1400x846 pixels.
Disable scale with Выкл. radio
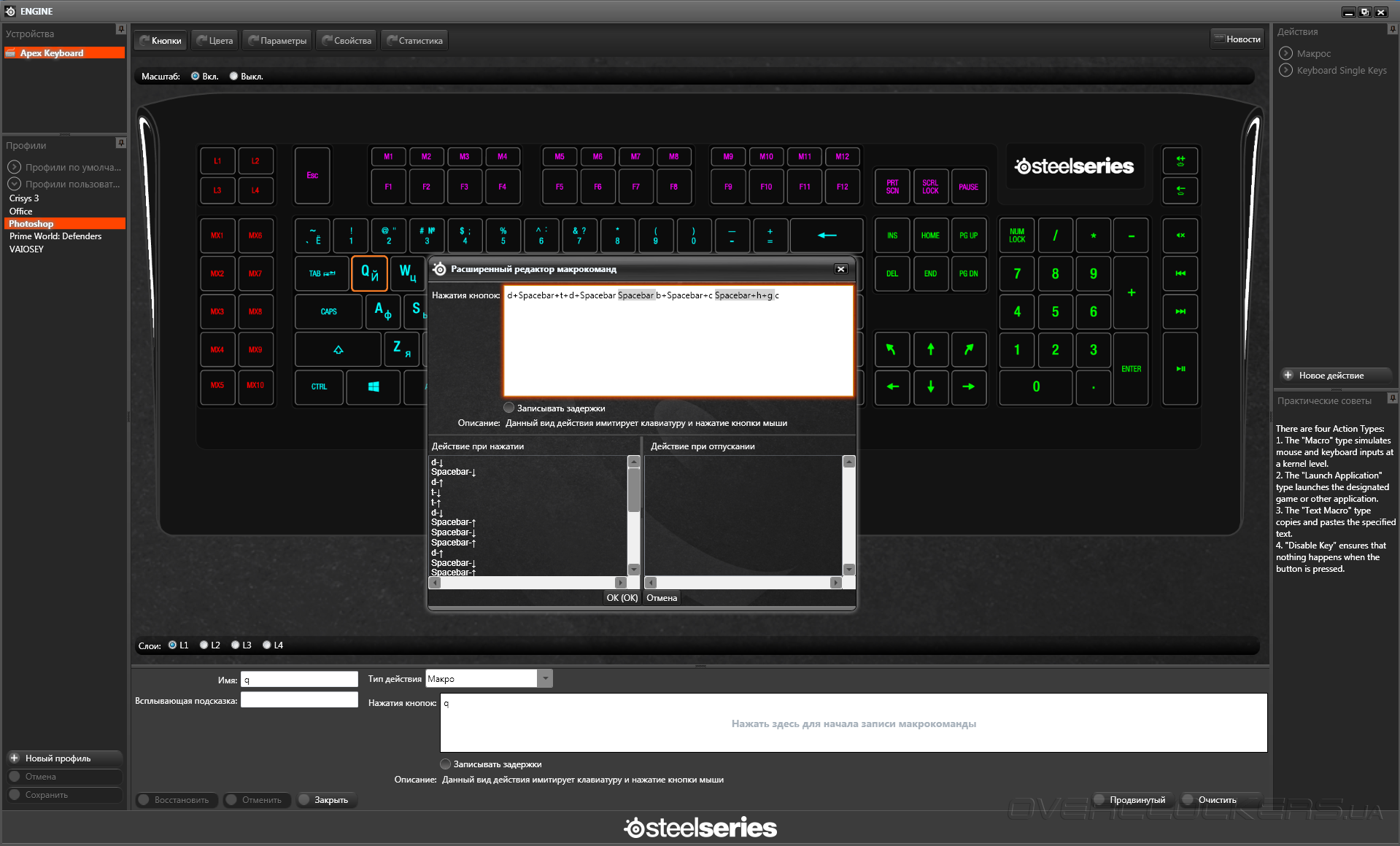(233, 77)
